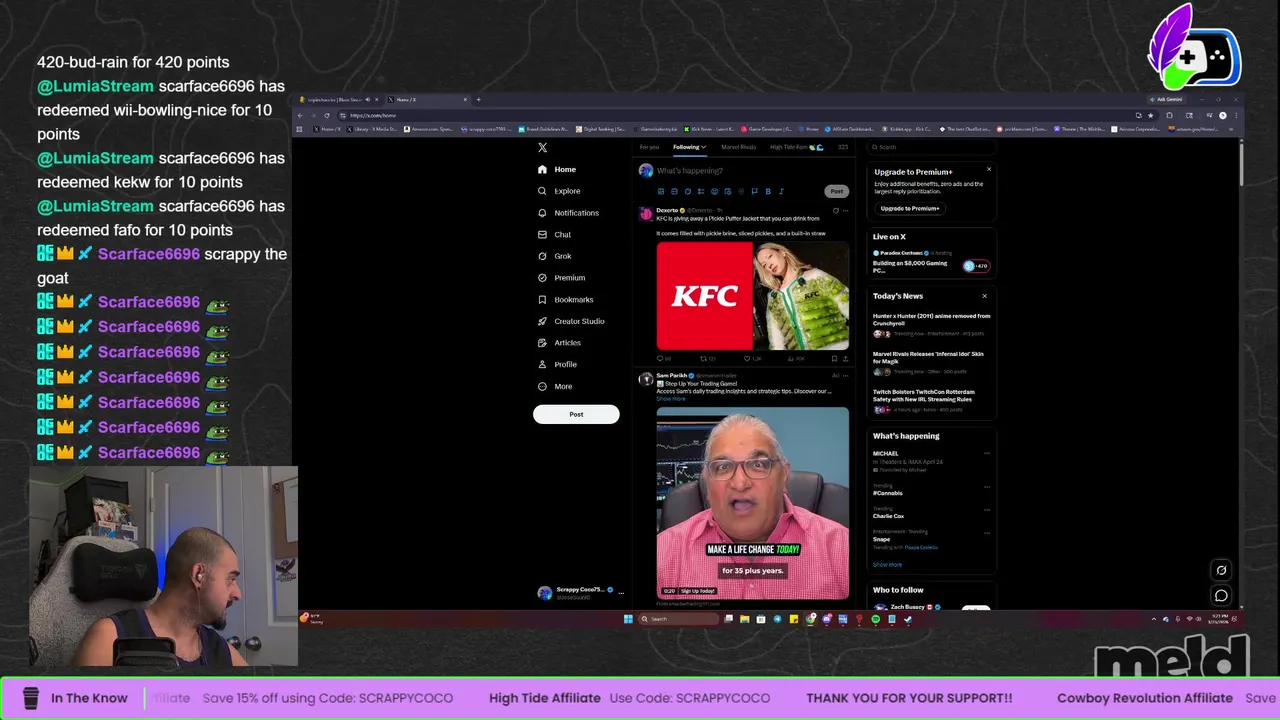The height and width of the screenshot is (720, 1280).
Task: Share the Dexerto KFC post
Action: pos(845,358)
